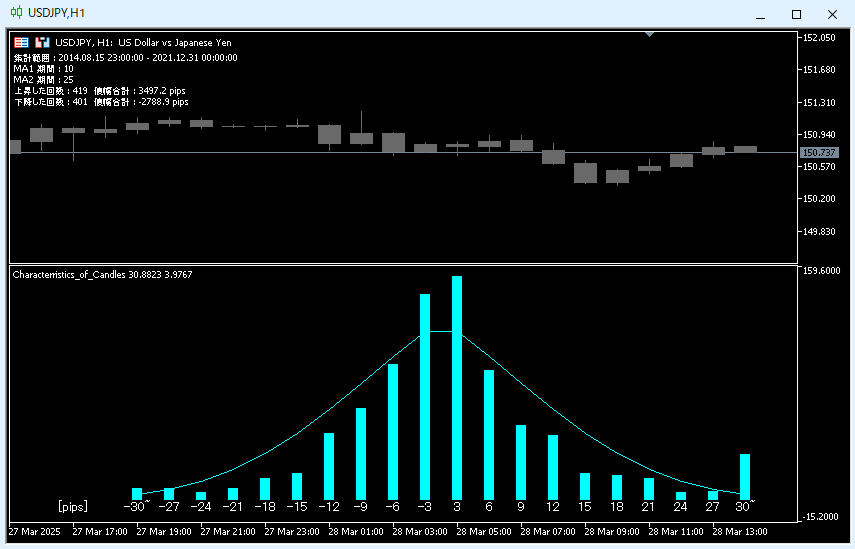
Task: Click the '9' histogram label
Action: 521,507
